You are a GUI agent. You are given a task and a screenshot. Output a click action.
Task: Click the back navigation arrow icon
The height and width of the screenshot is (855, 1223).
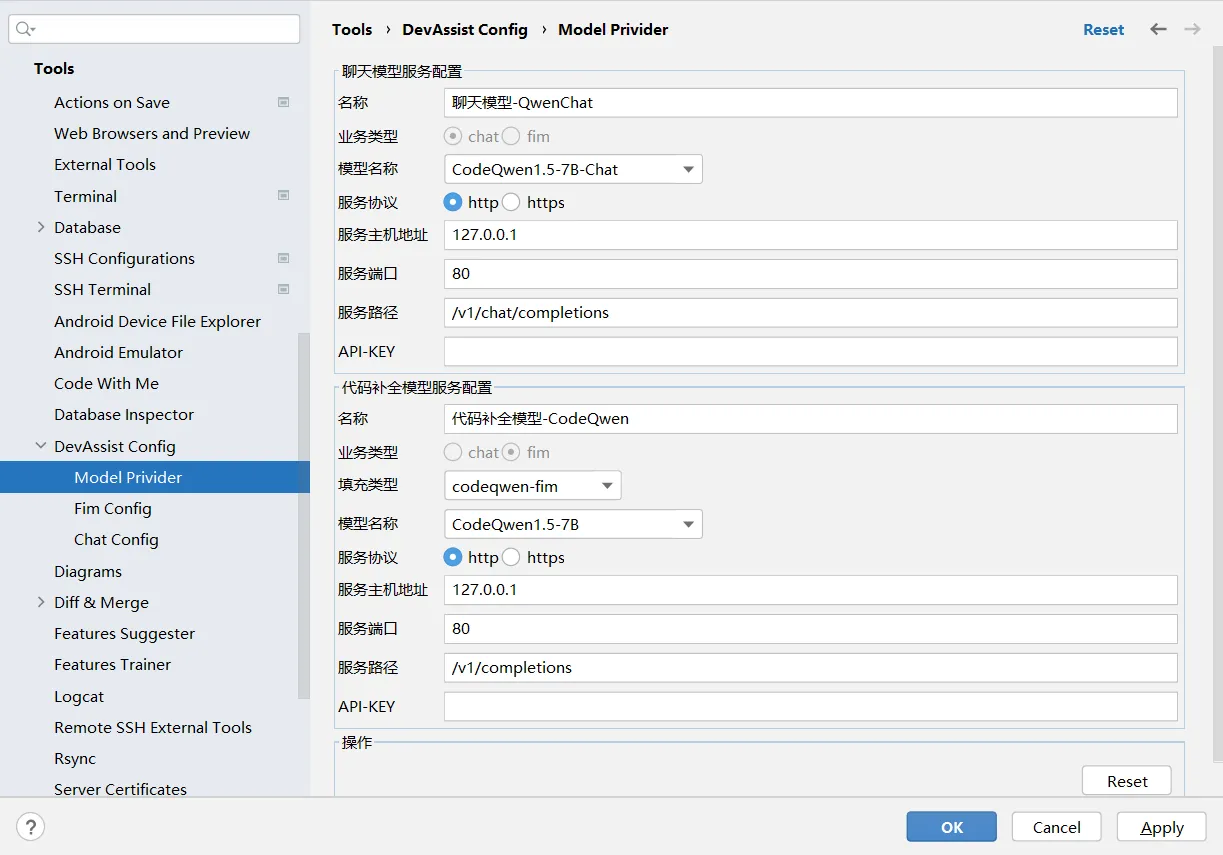click(x=1158, y=29)
